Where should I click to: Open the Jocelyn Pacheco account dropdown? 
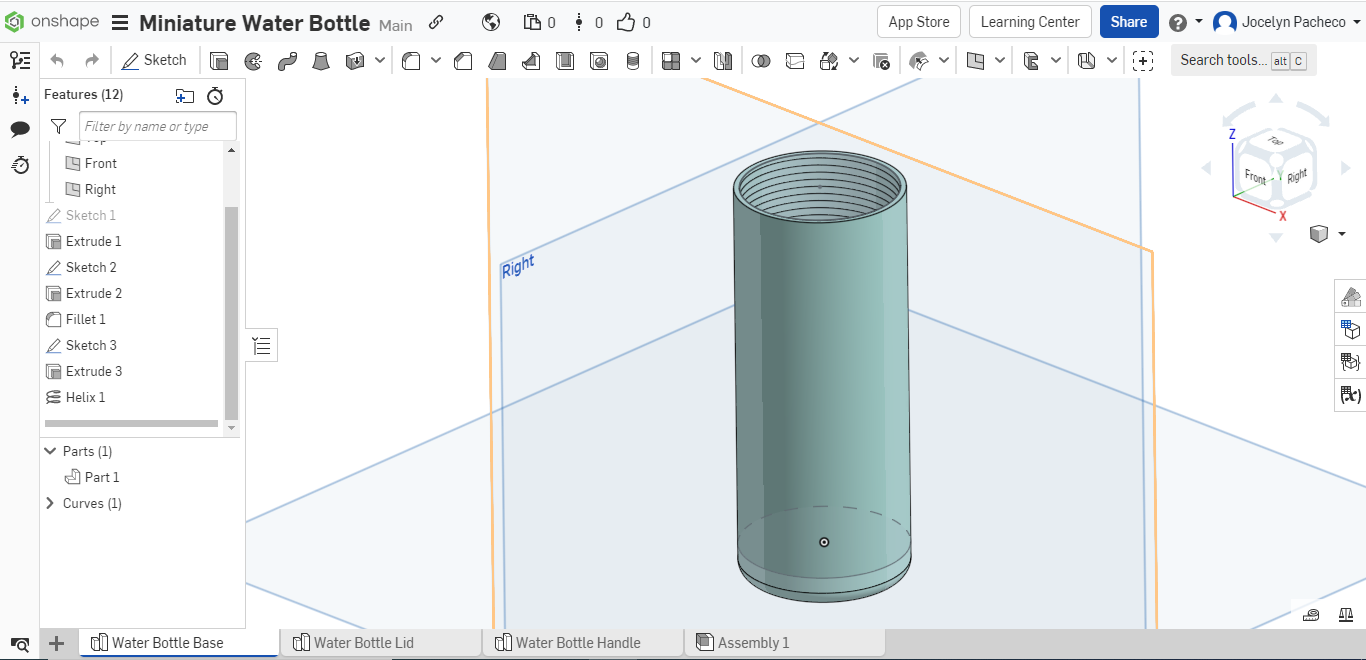[1289, 21]
